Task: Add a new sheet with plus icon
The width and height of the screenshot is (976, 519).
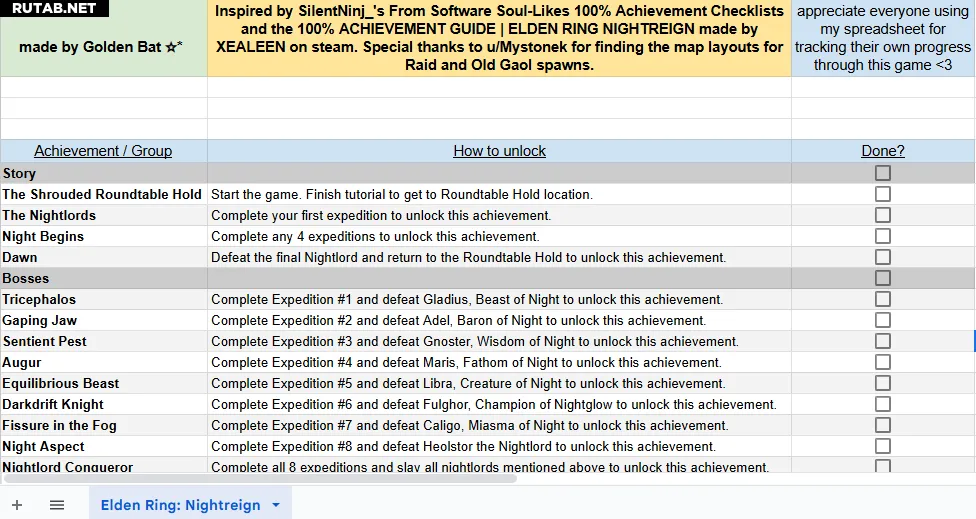Action: (17, 505)
